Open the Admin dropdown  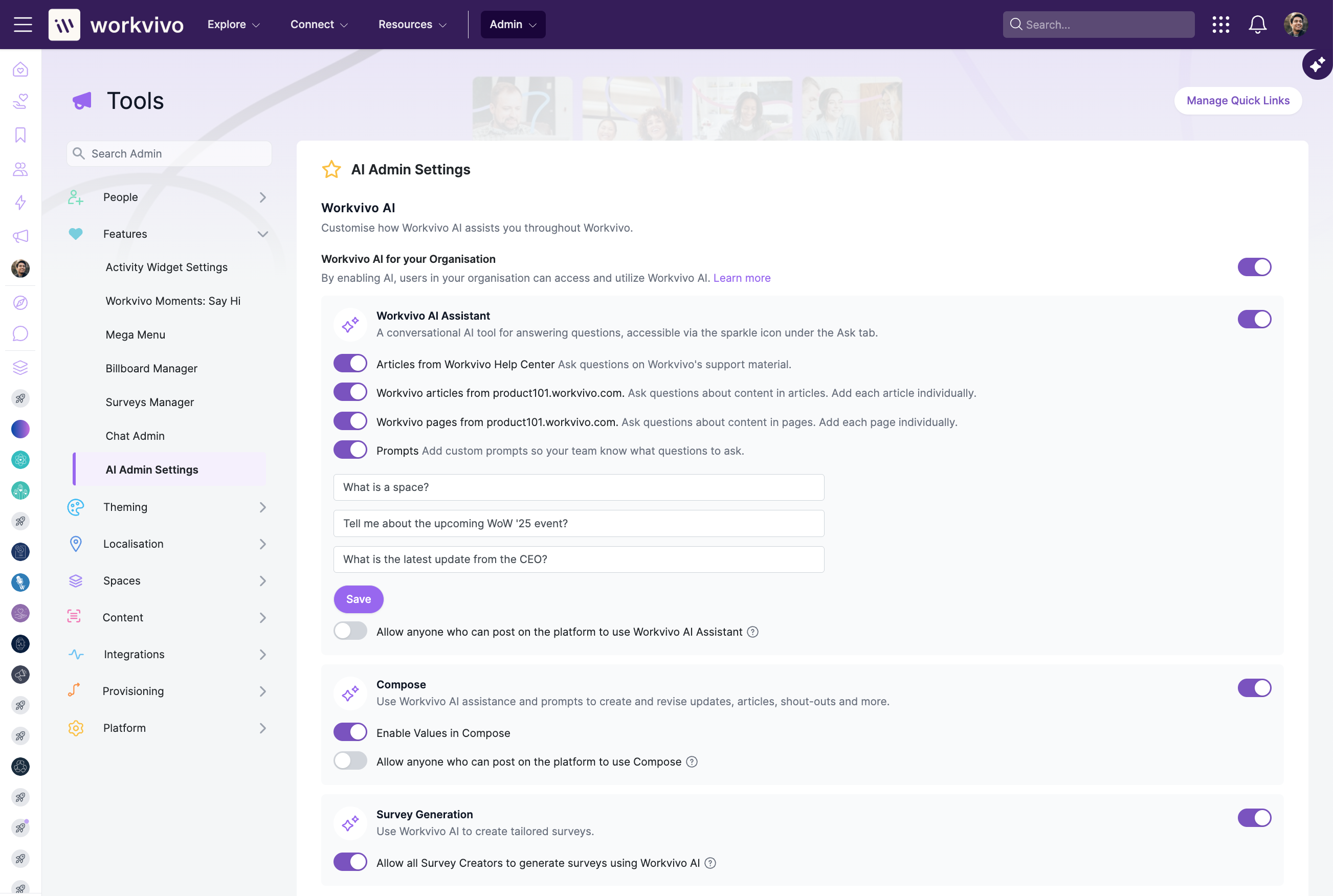pyautogui.click(x=513, y=25)
